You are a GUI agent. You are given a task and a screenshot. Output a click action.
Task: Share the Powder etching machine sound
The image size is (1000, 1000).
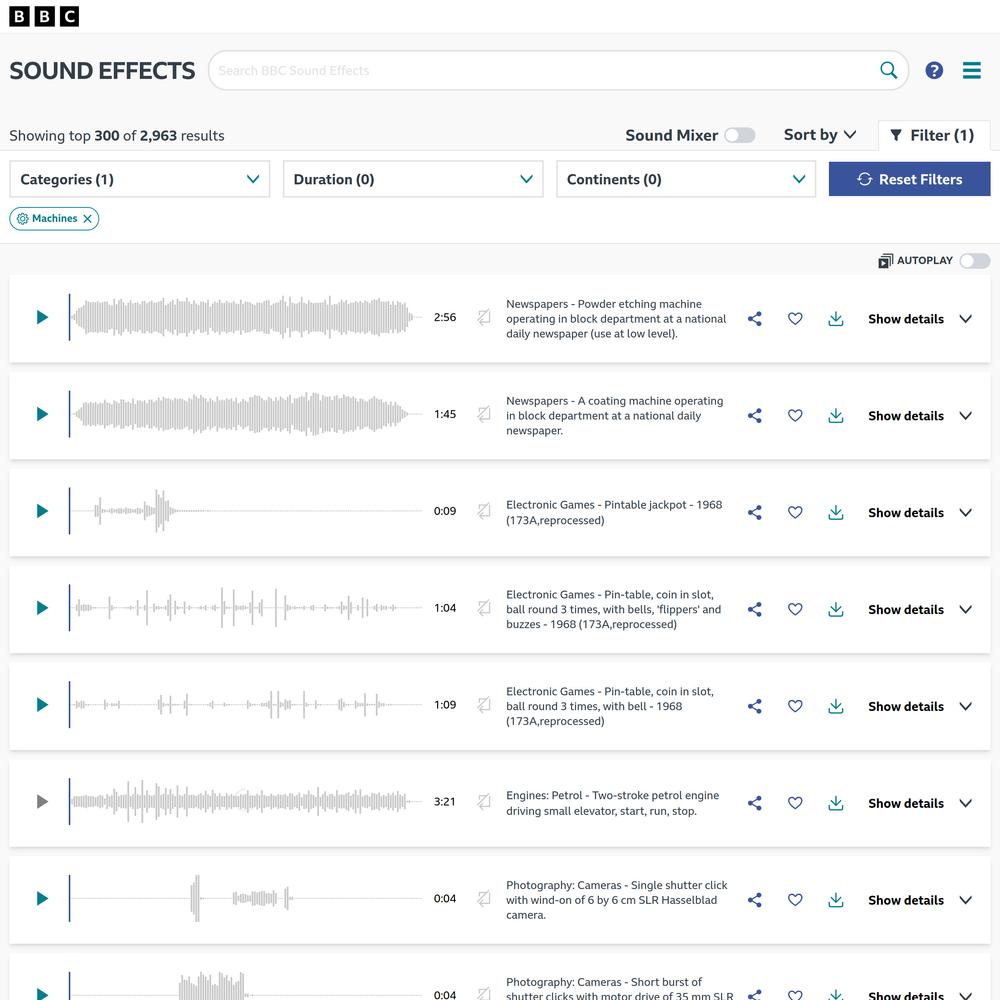754,319
